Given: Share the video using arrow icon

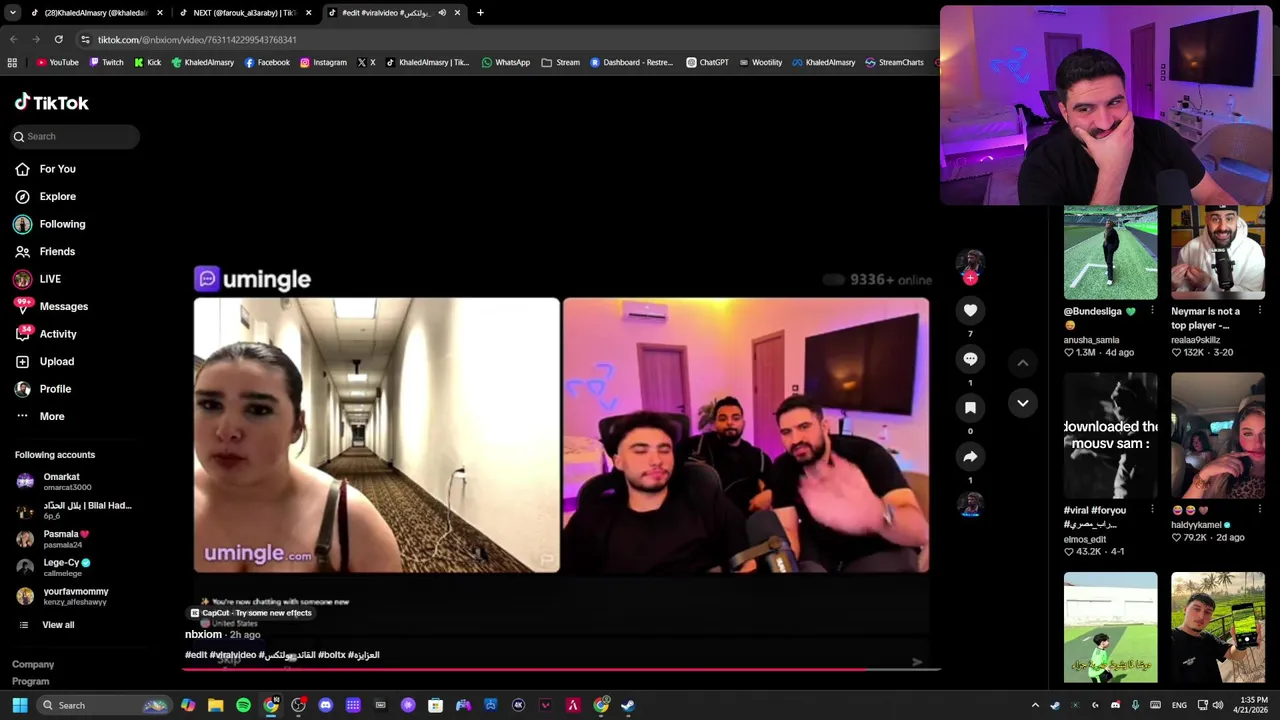Looking at the screenshot, I should coord(970,457).
